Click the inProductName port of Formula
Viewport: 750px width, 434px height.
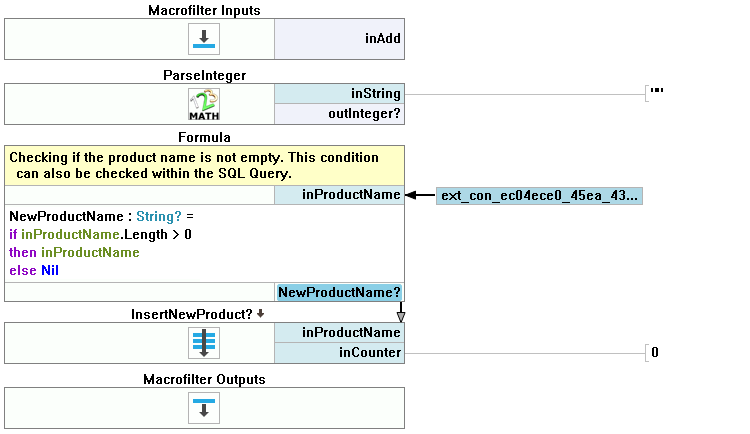[339, 195]
